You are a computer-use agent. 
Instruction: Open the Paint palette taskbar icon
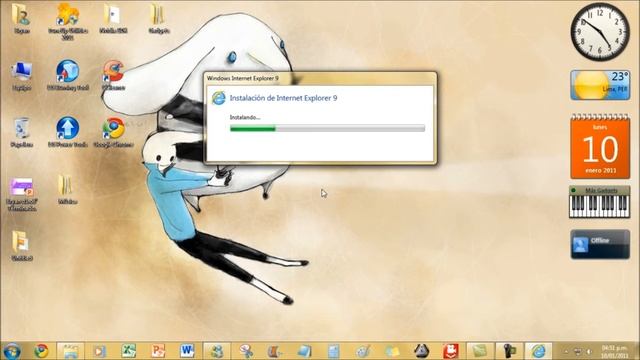pyautogui.click(x=363, y=351)
